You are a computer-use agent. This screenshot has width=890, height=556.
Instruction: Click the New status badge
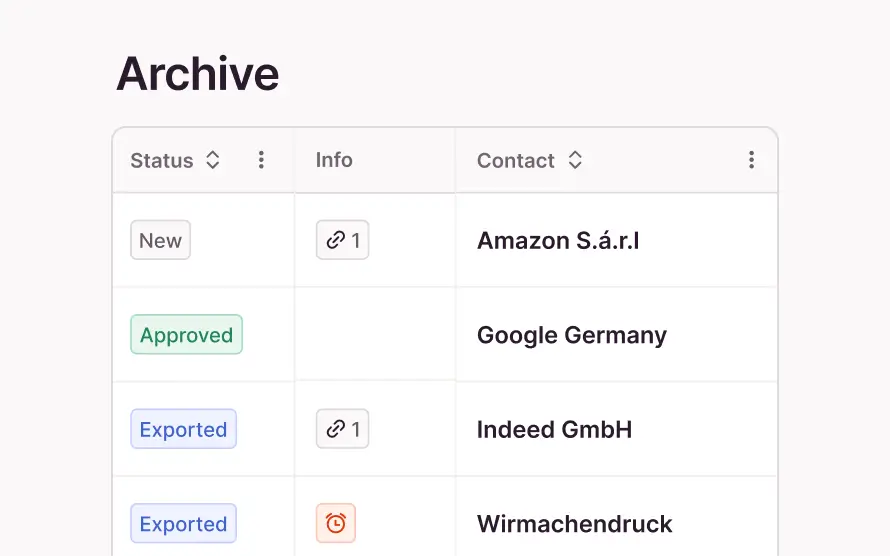160,240
